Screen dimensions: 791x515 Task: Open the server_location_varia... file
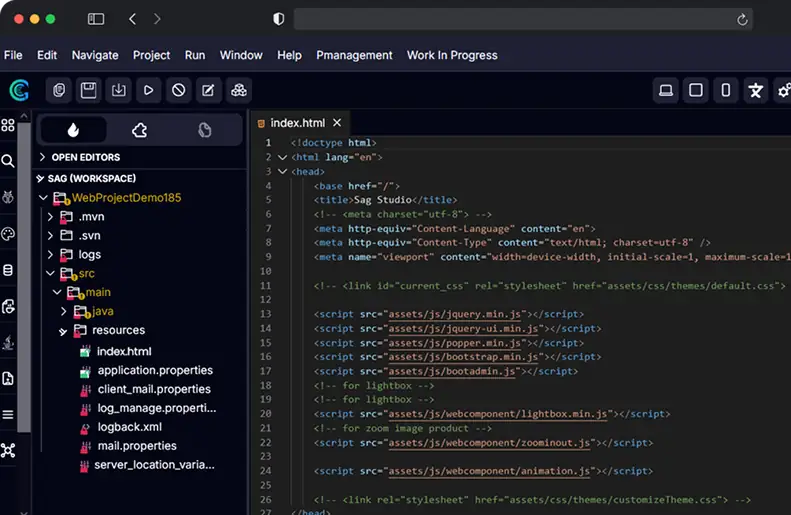click(x=154, y=465)
